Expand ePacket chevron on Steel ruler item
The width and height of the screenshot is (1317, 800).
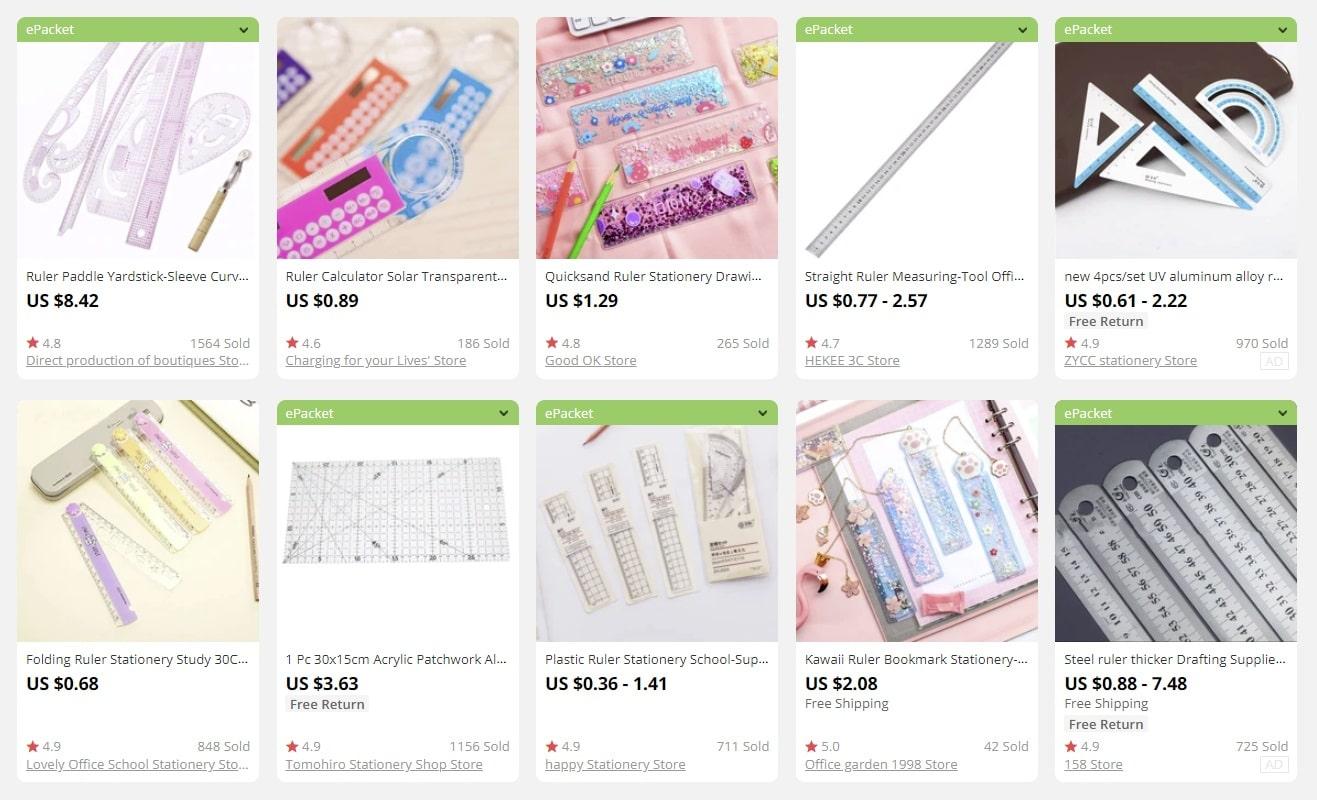[x=1282, y=413]
